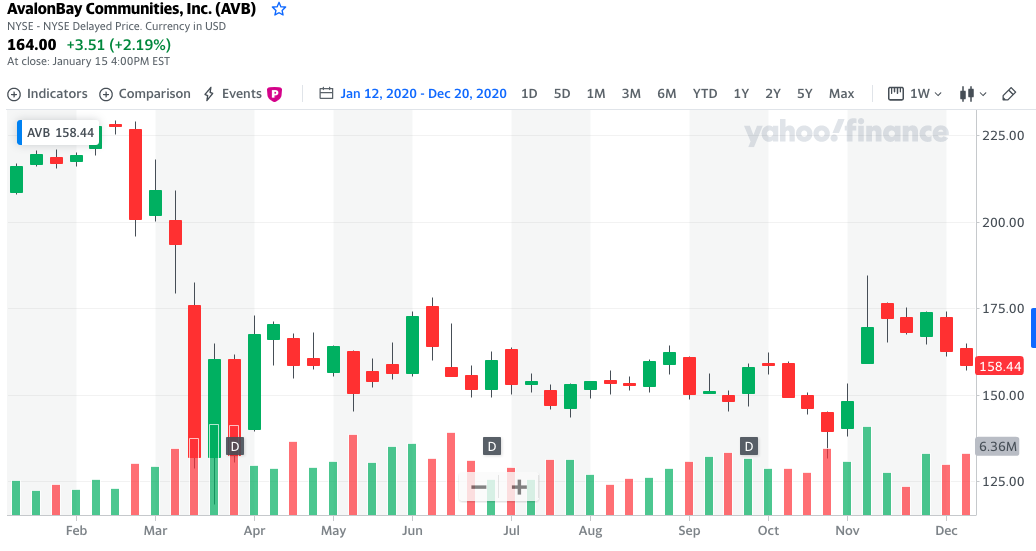Image resolution: width=1036 pixels, height=551 pixels.
Task: Select the 1D range
Action: pyautogui.click(x=529, y=94)
